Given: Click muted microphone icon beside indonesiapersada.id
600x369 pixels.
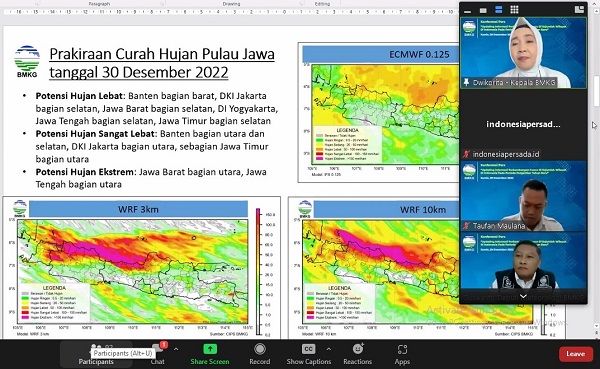Looking at the screenshot, I should (466, 154).
